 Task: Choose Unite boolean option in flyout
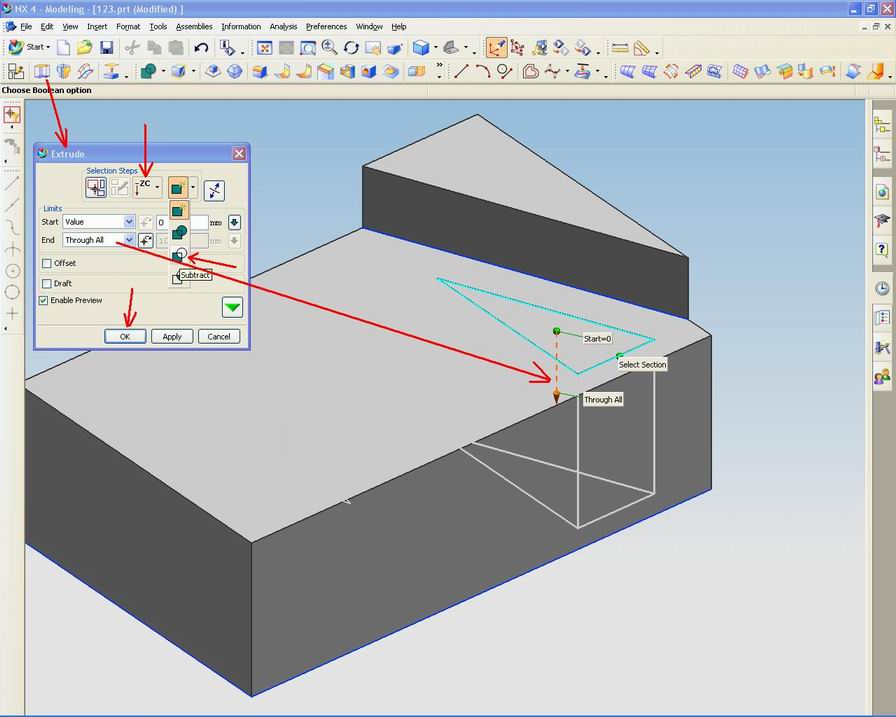(x=179, y=232)
